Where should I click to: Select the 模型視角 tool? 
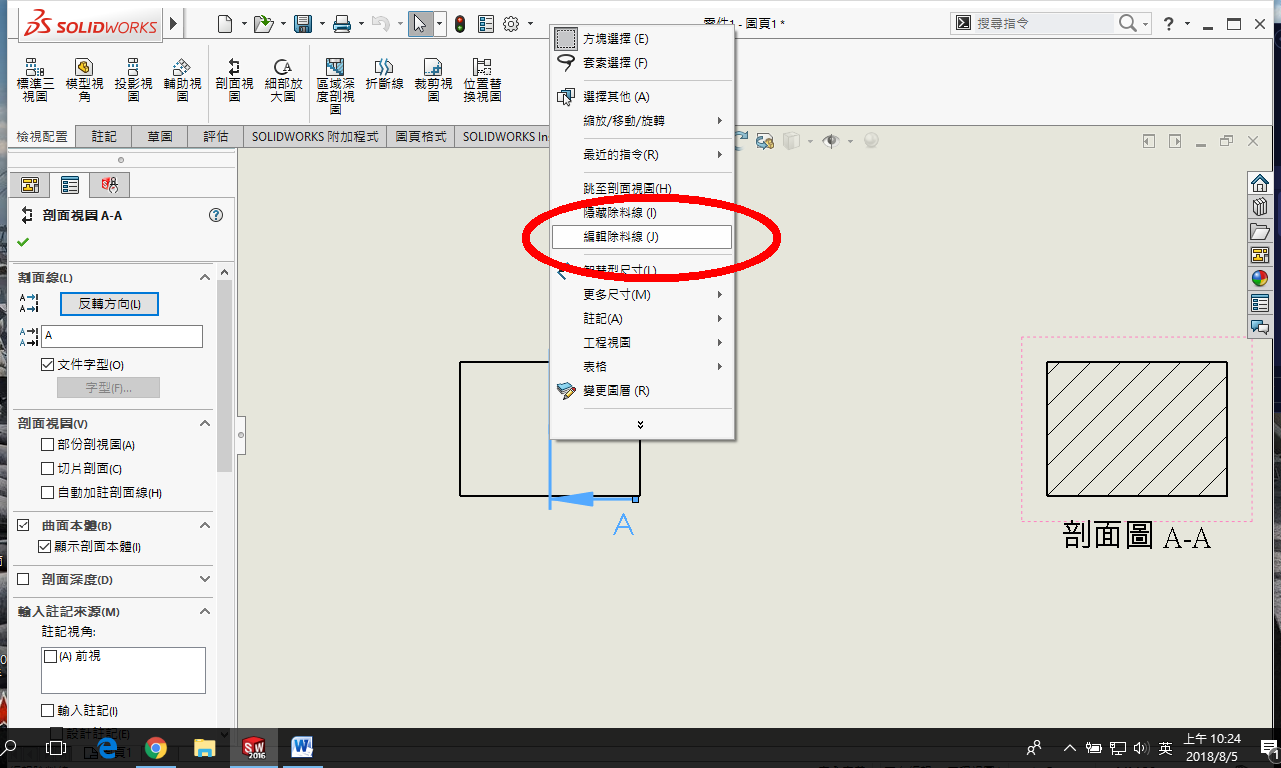point(84,80)
